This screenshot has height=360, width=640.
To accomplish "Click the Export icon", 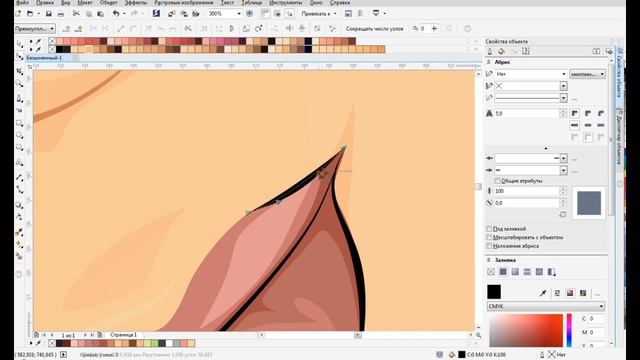I will point(184,14).
